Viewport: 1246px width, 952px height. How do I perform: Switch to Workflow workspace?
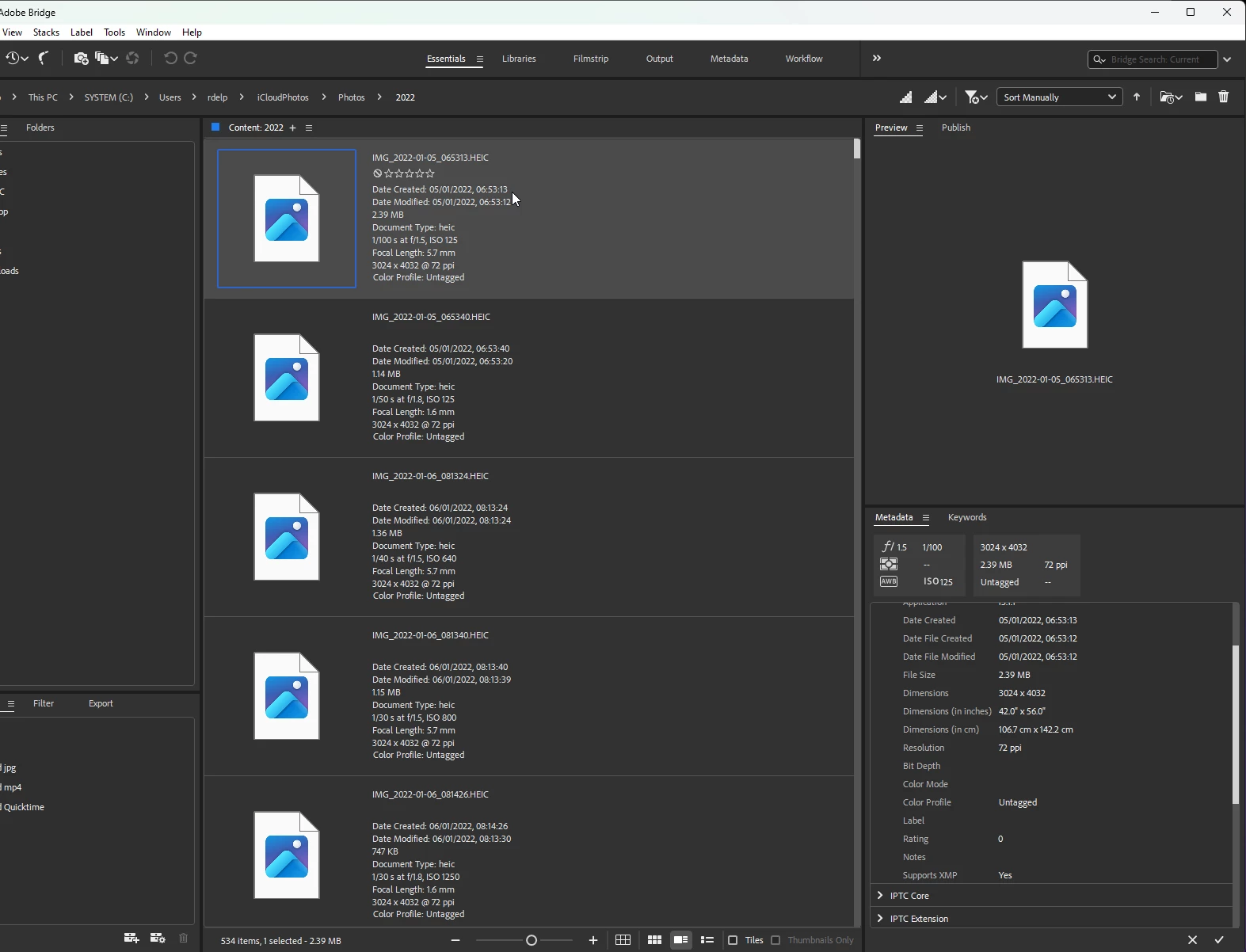(804, 59)
